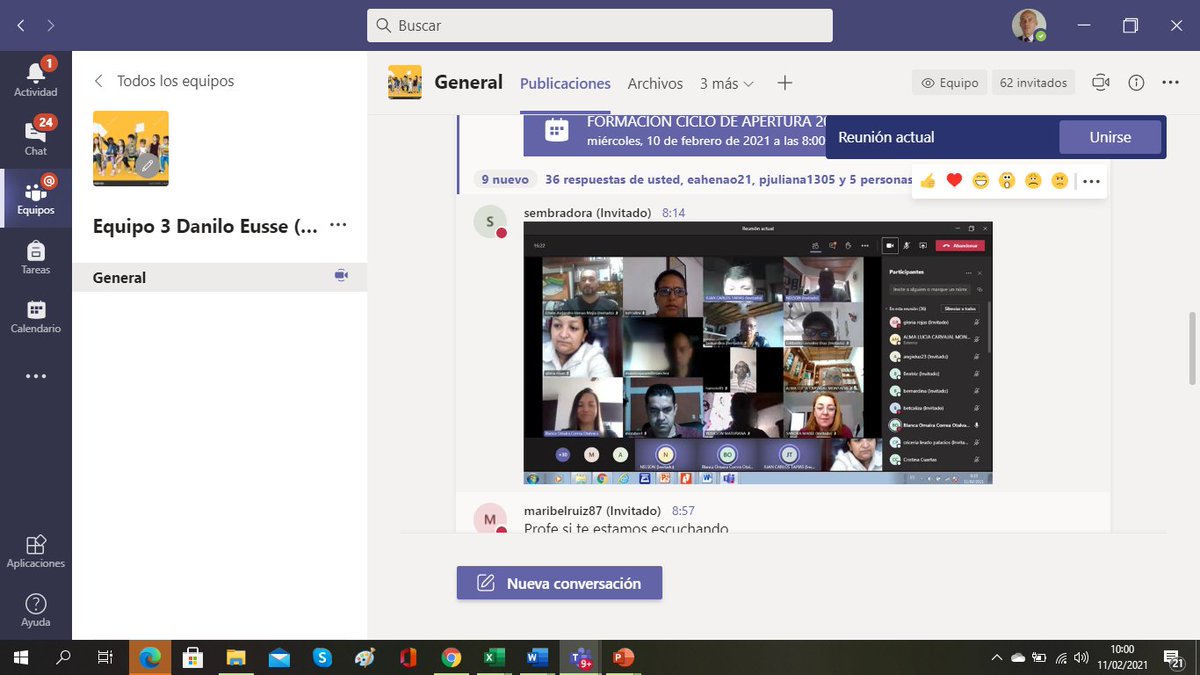The image size is (1200, 675).
Task: Click the Equipo visibility button
Action: (x=950, y=83)
